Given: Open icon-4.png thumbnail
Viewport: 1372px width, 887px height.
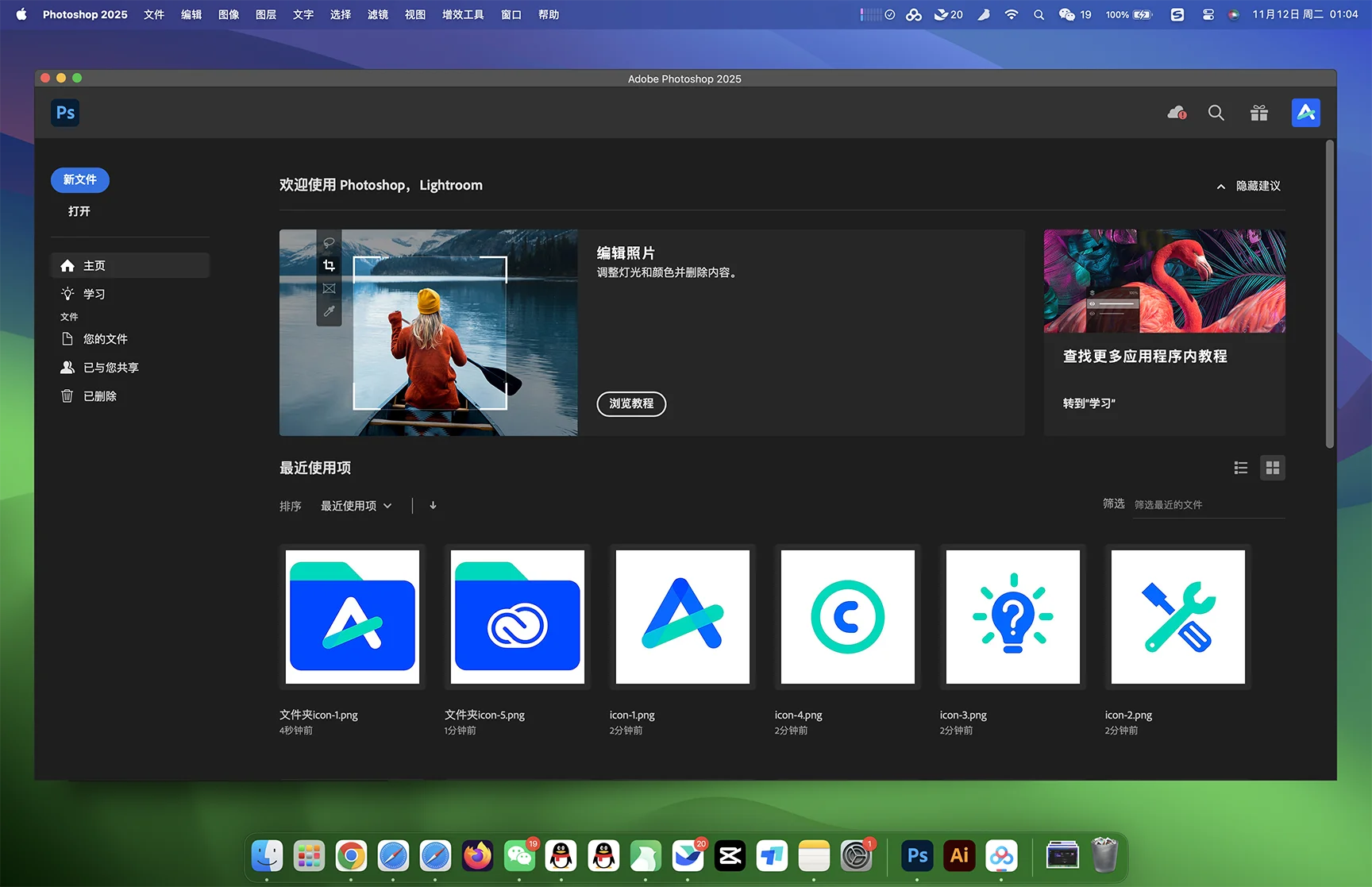Looking at the screenshot, I should 848,617.
